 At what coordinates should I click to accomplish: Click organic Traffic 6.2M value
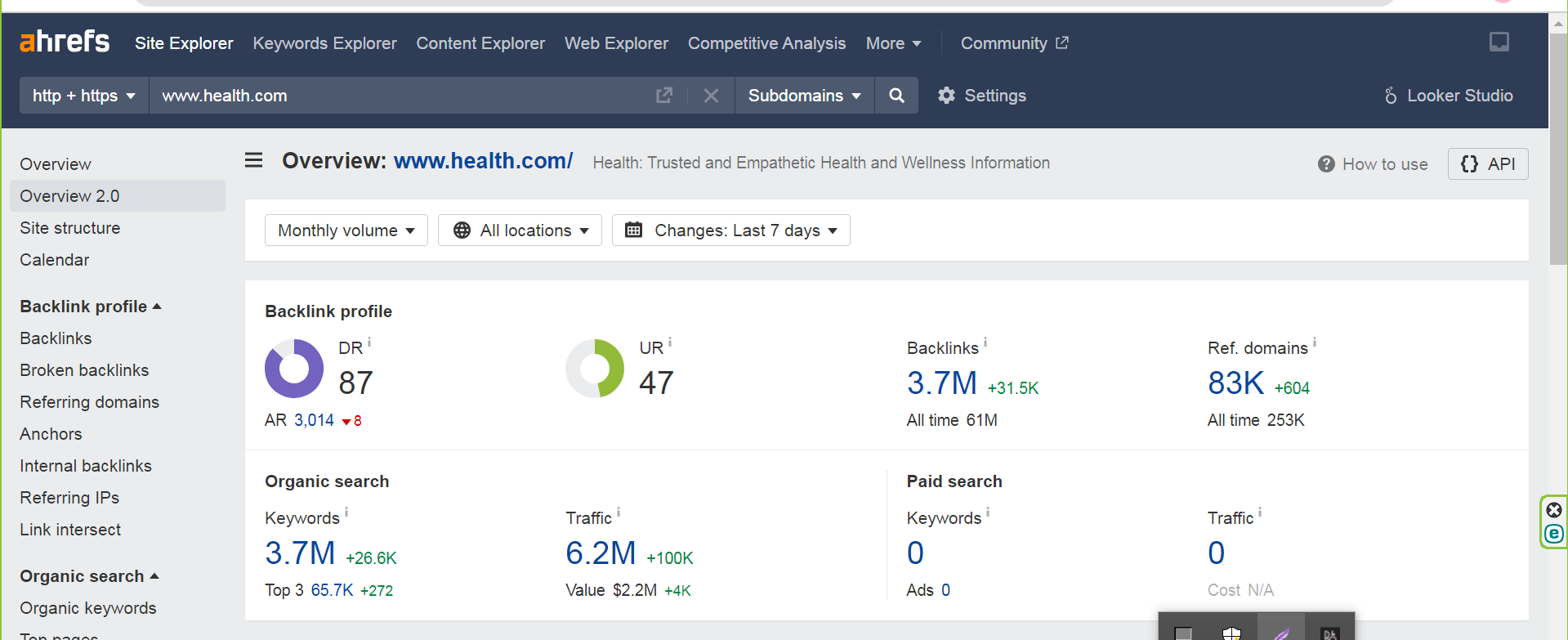pyautogui.click(x=601, y=553)
